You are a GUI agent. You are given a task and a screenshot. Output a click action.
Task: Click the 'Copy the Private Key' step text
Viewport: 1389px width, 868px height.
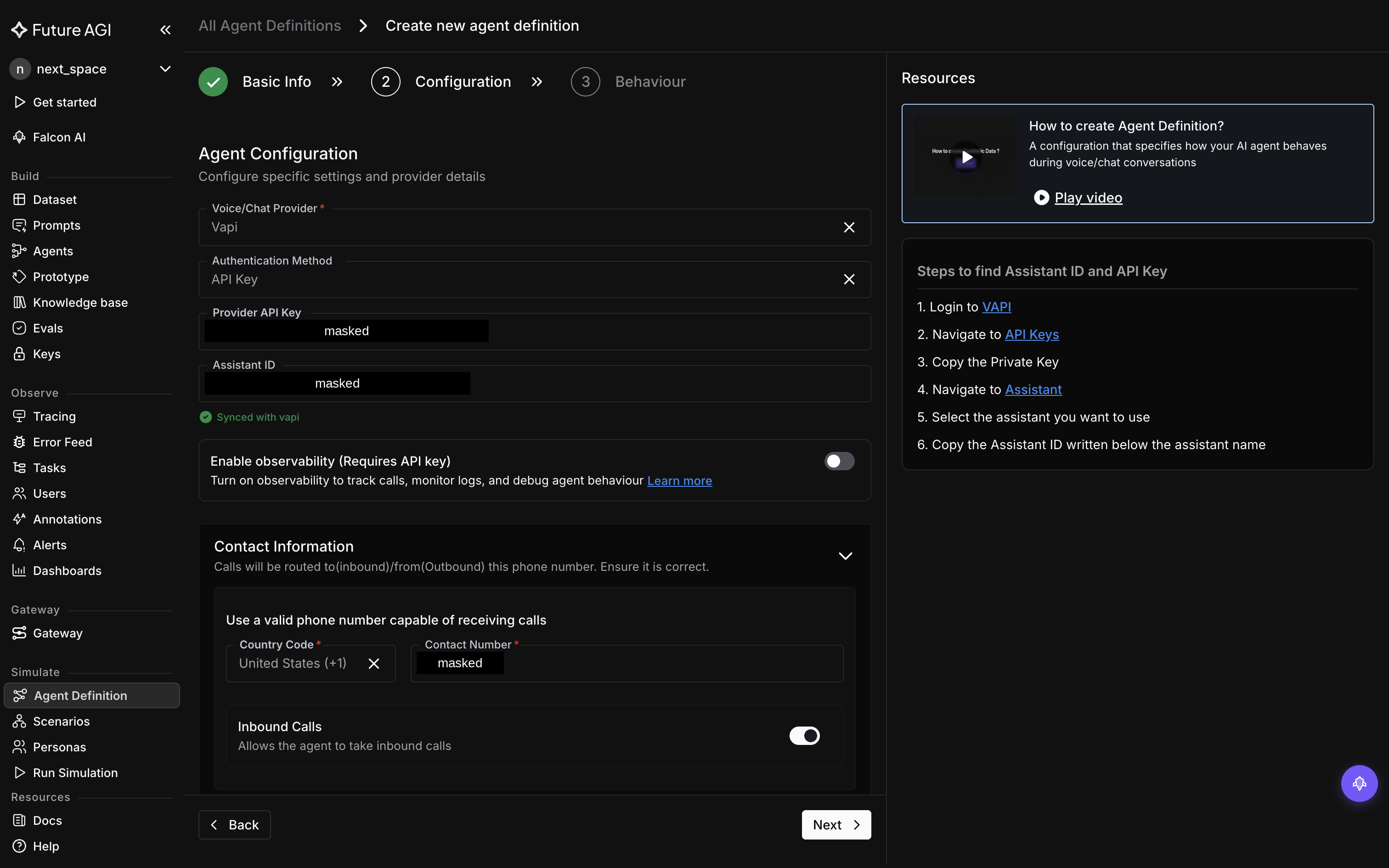click(x=995, y=362)
